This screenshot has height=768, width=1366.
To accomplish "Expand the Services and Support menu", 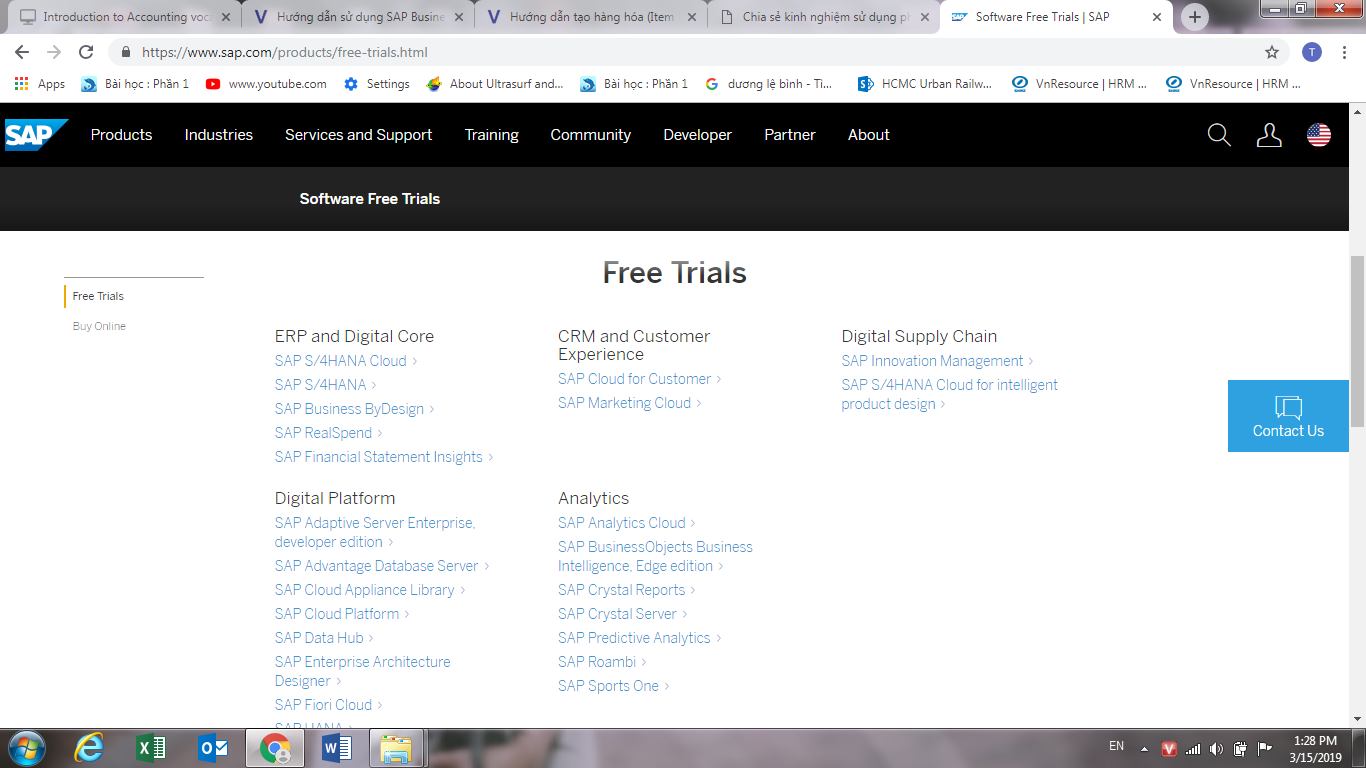I will pyautogui.click(x=358, y=135).
